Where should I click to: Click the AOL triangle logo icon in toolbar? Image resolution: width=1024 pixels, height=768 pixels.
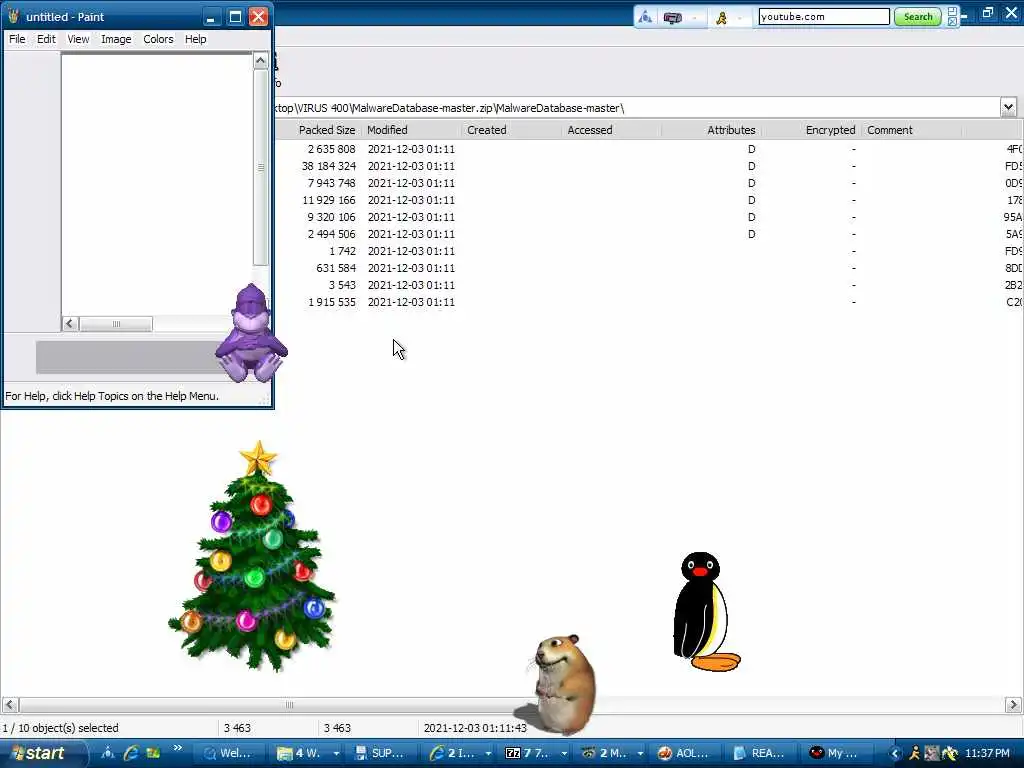click(x=645, y=17)
